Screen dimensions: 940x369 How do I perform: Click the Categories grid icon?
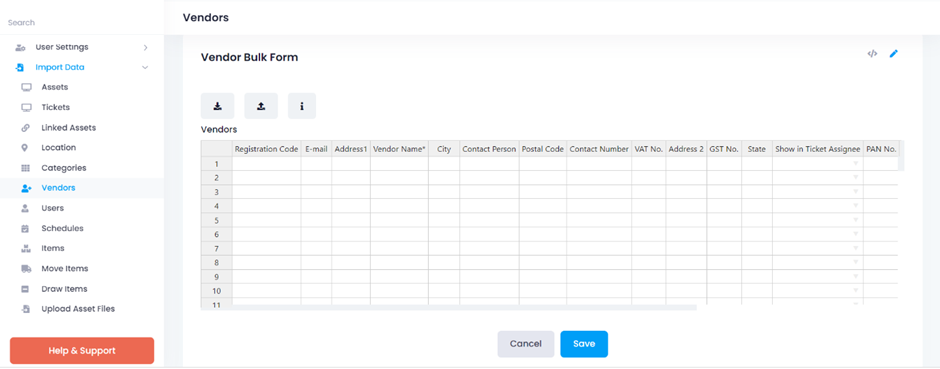[x=25, y=168]
